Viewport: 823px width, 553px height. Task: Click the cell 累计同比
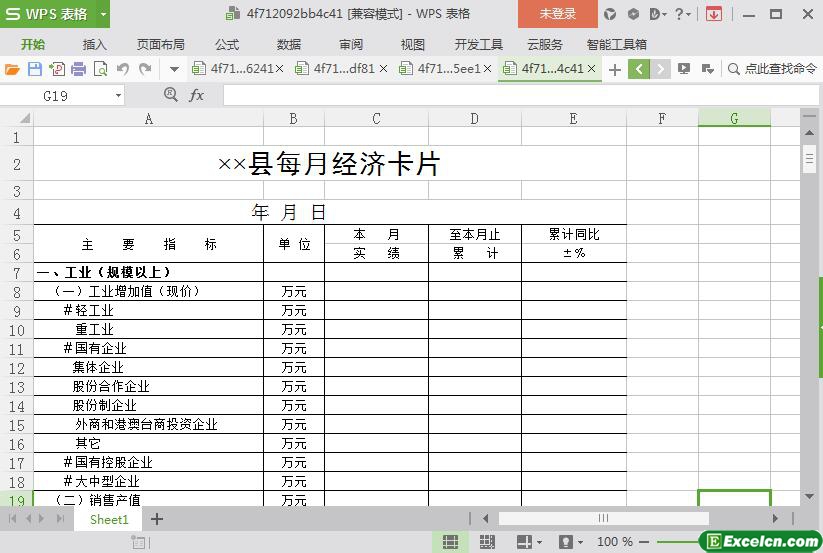[574, 235]
